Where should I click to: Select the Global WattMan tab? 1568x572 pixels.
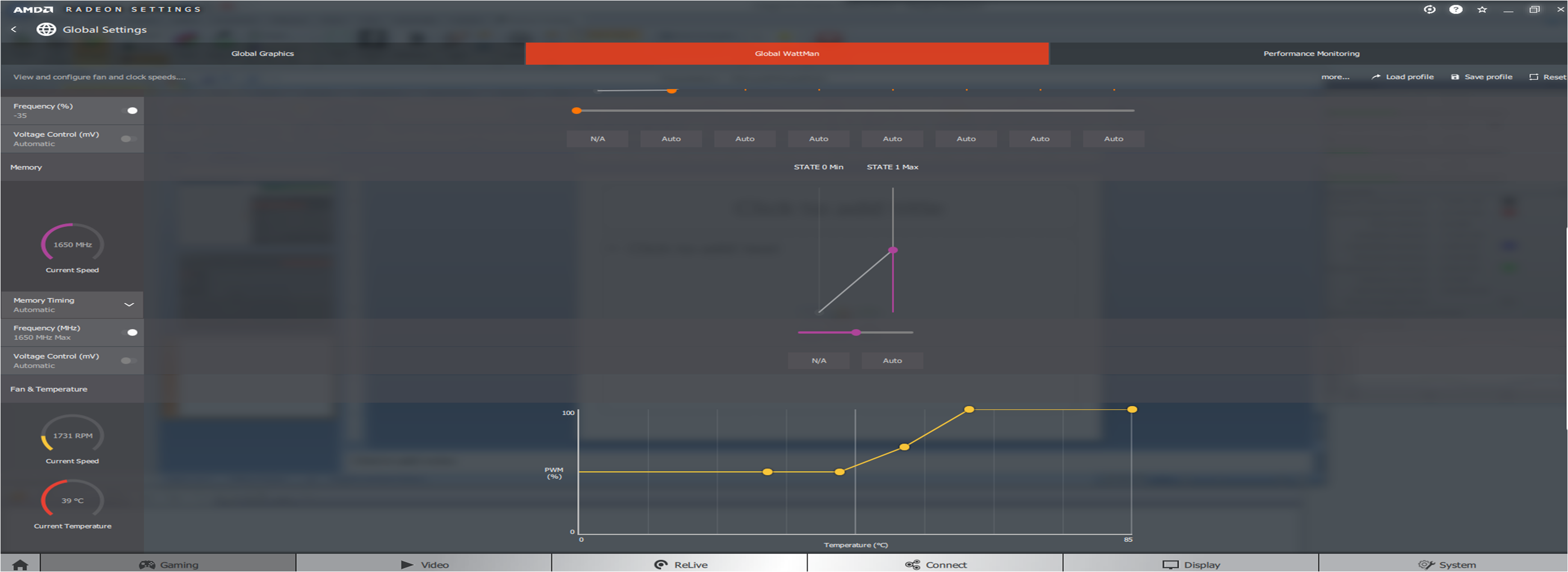pos(787,54)
